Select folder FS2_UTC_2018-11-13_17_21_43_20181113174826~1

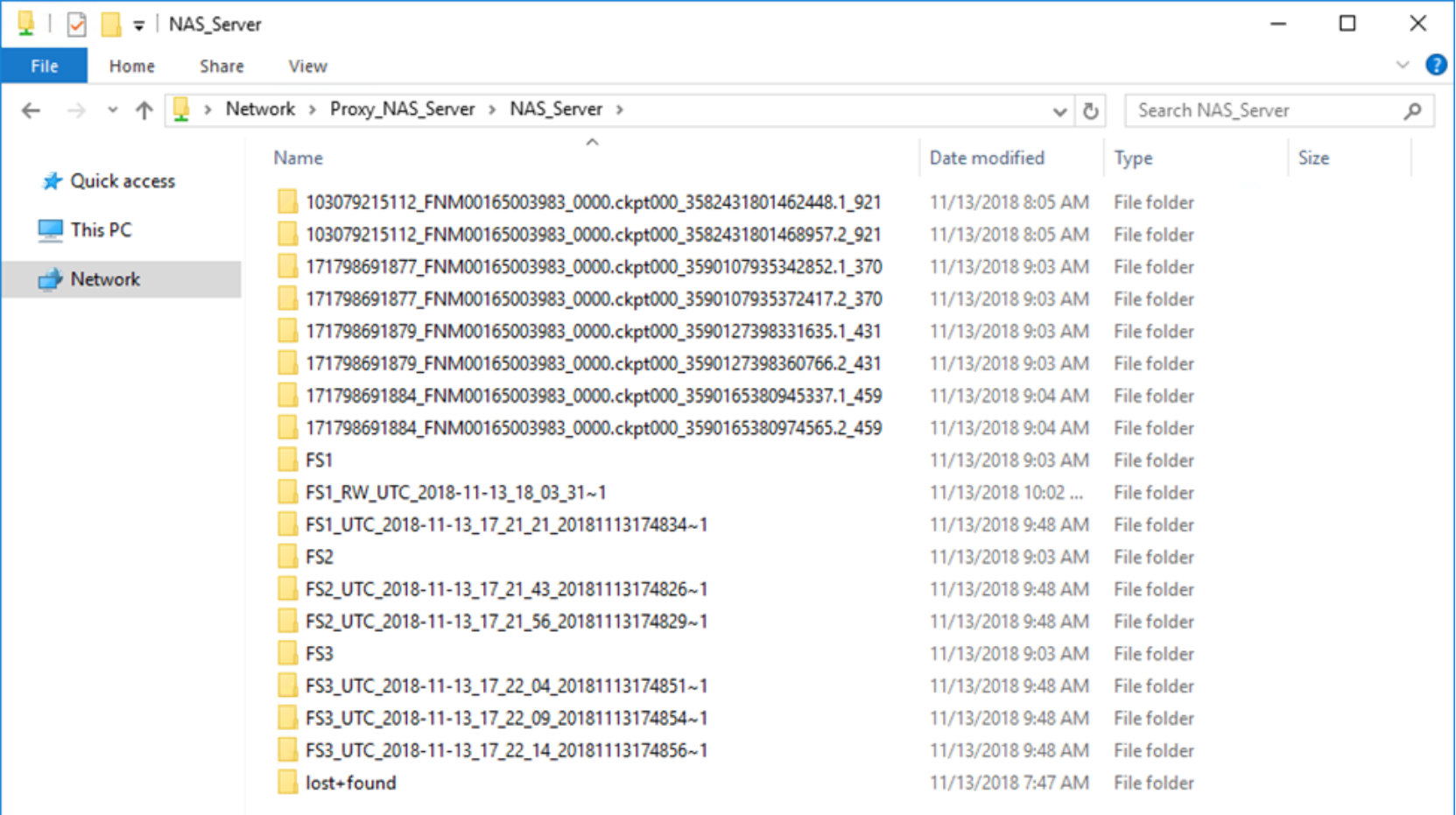pyautogui.click(x=506, y=589)
